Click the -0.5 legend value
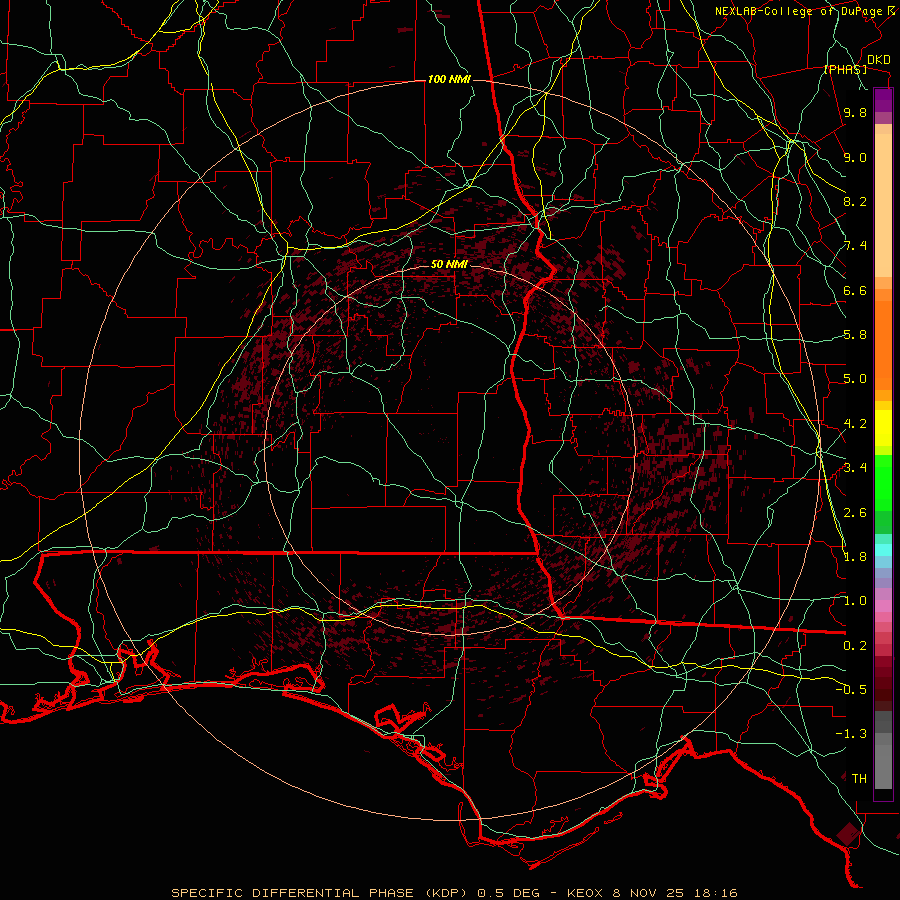Viewport: 900px width, 900px height. [x=851, y=690]
